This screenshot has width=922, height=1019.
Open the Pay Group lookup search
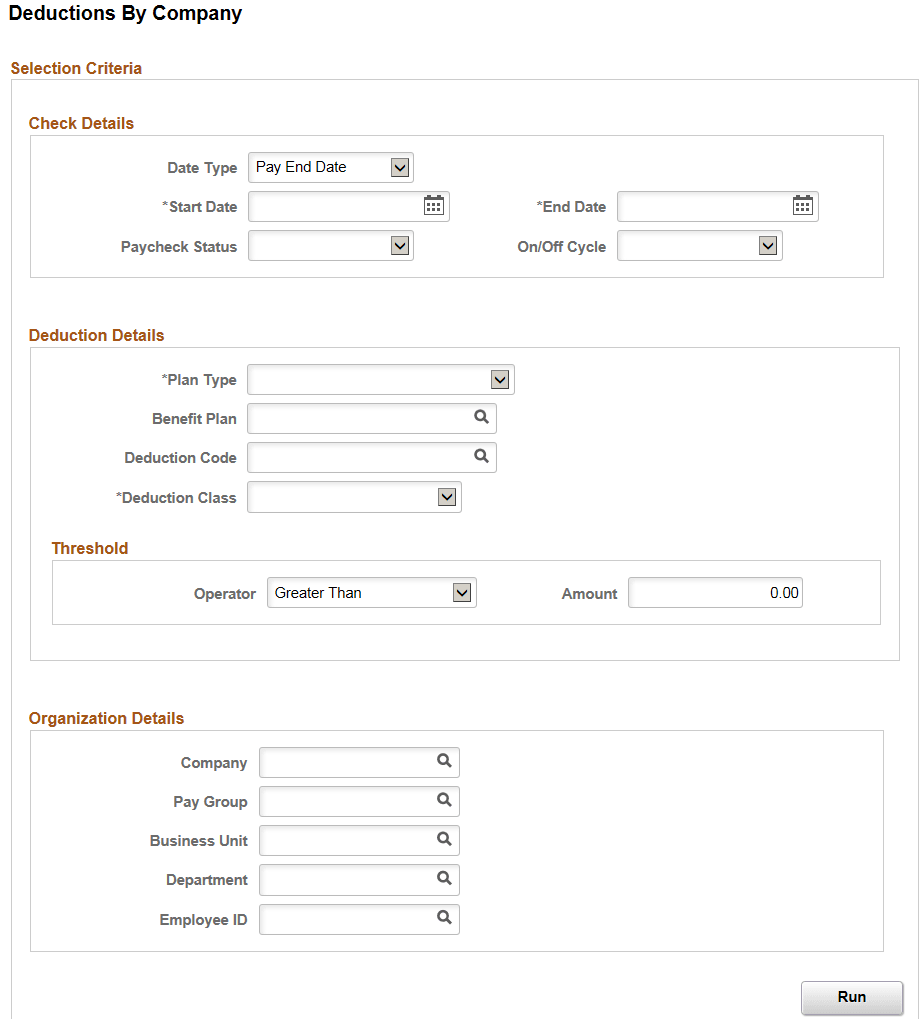point(443,800)
